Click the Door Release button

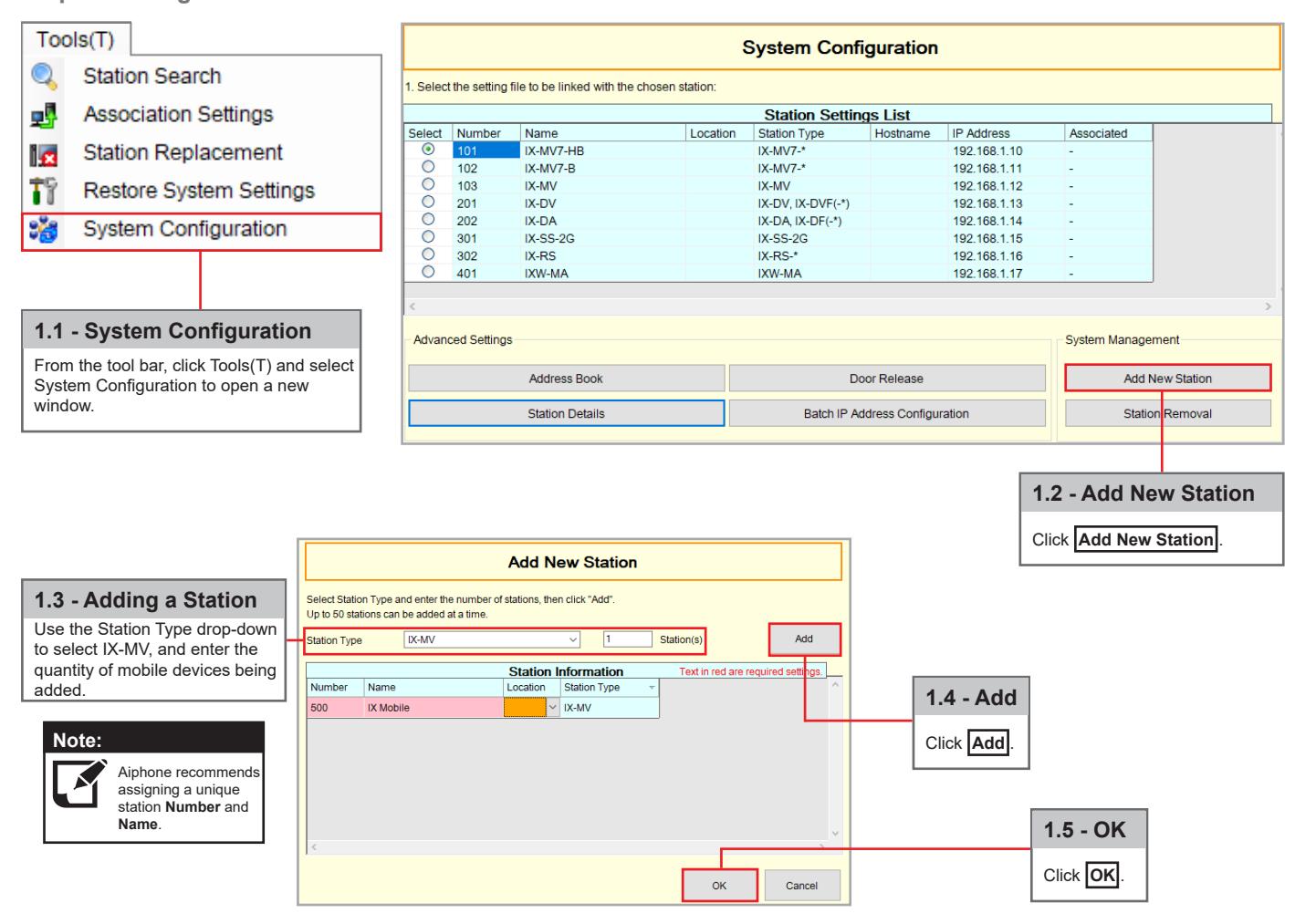coord(886,379)
